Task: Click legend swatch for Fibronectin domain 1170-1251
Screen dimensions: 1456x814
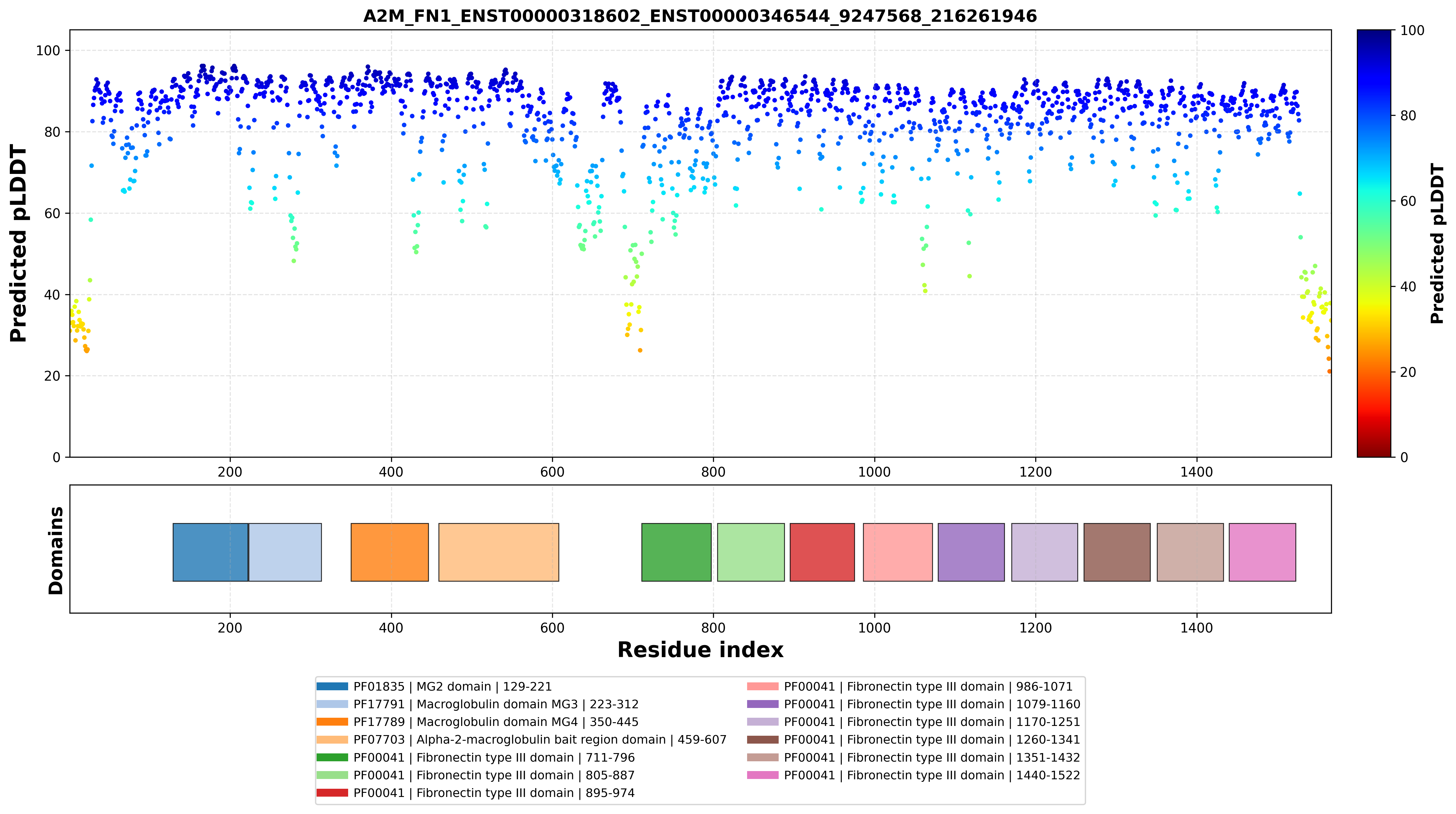Action: point(763,722)
